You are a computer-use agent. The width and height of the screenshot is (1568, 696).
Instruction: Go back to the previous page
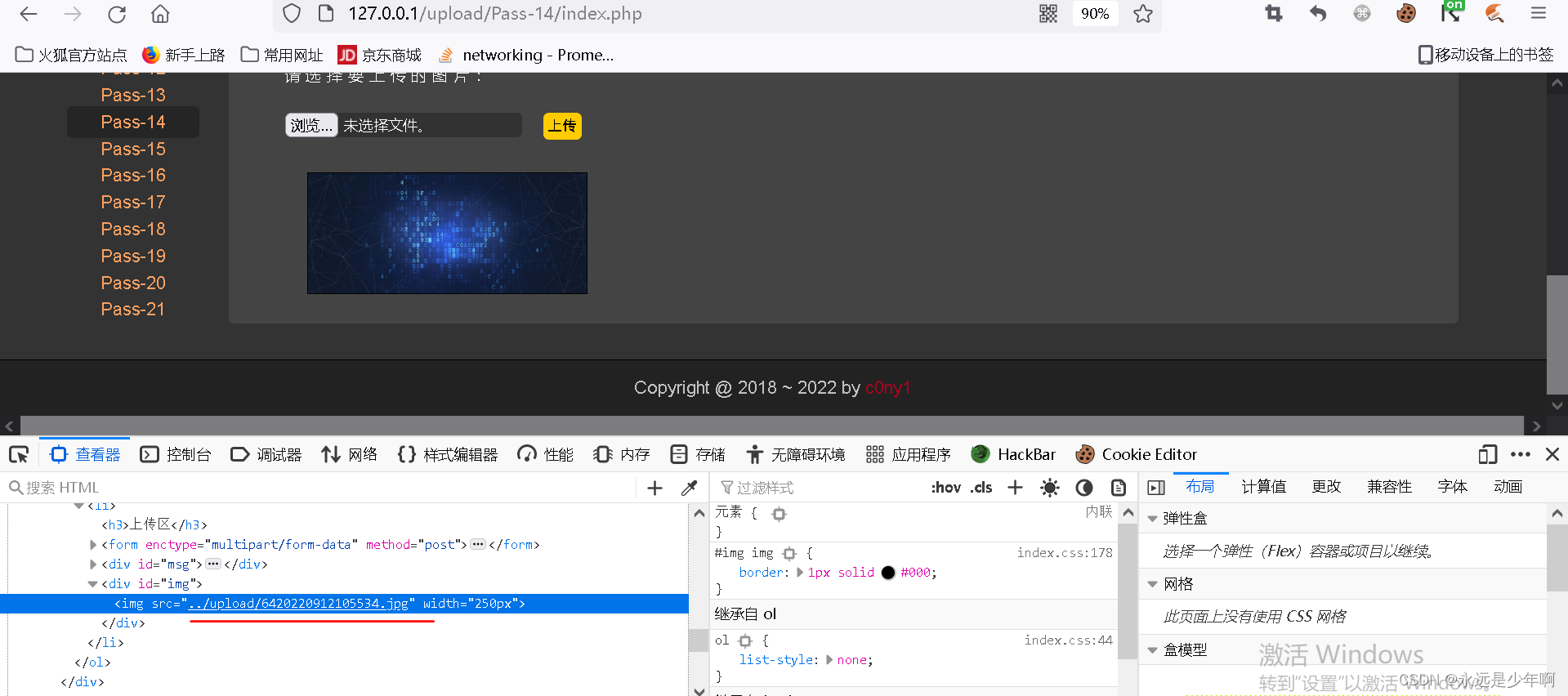click(29, 14)
